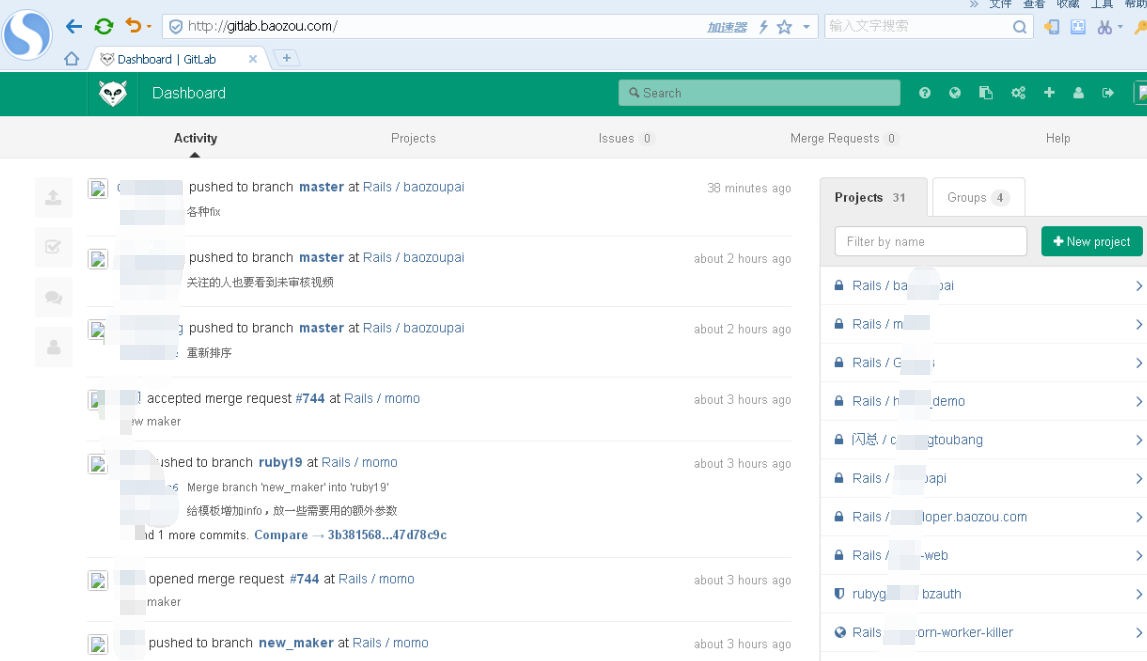Open the Issues 0 tab

pyautogui.click(x=625, y=138)
